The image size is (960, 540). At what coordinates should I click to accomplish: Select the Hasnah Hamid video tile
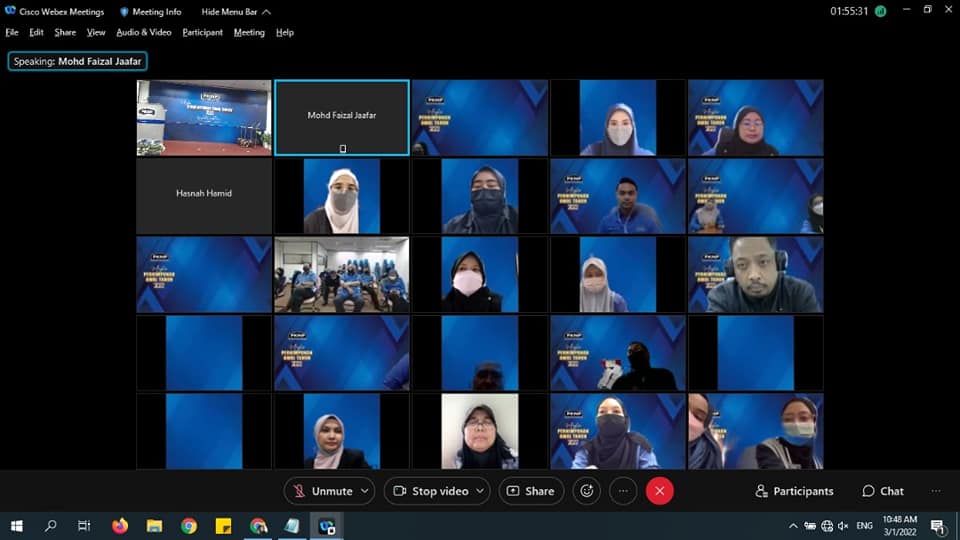204,194
